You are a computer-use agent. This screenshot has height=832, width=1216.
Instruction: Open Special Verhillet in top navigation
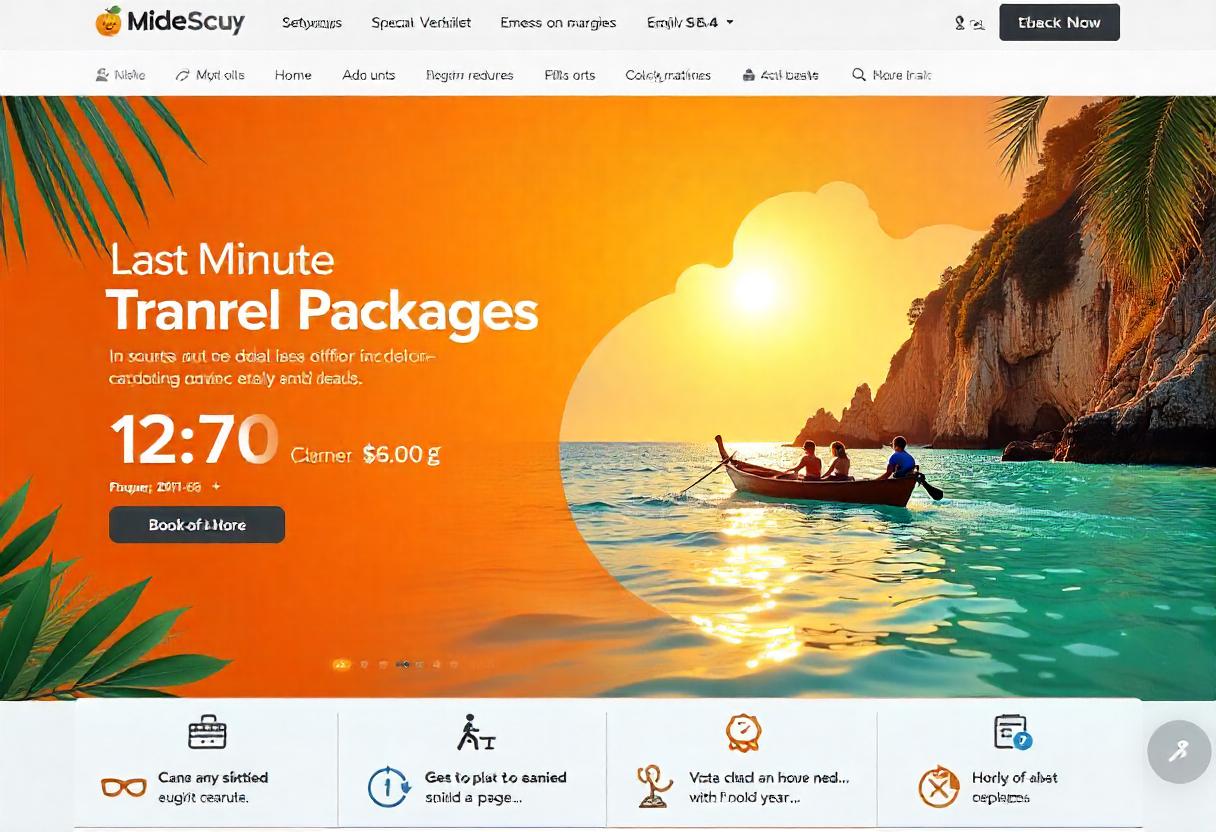421,22
